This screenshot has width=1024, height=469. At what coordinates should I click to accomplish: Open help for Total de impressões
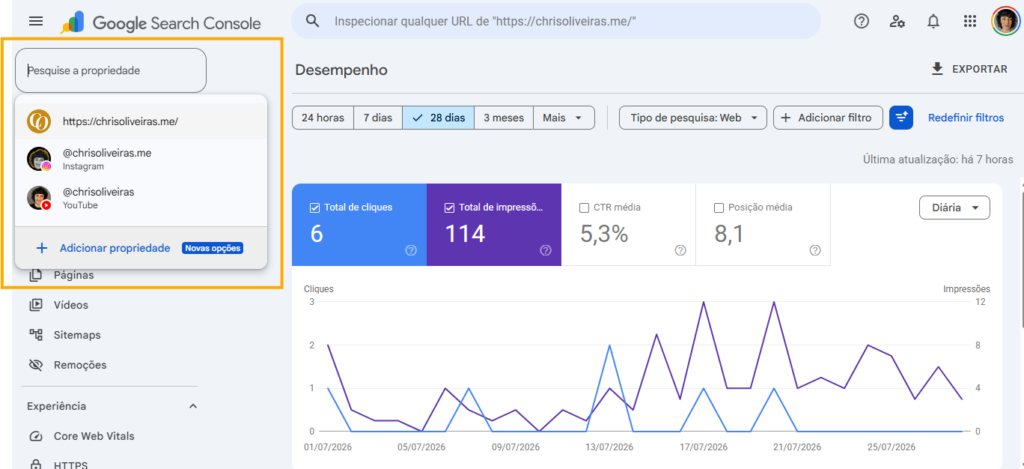pyautogui.click(x=545, y=250)
